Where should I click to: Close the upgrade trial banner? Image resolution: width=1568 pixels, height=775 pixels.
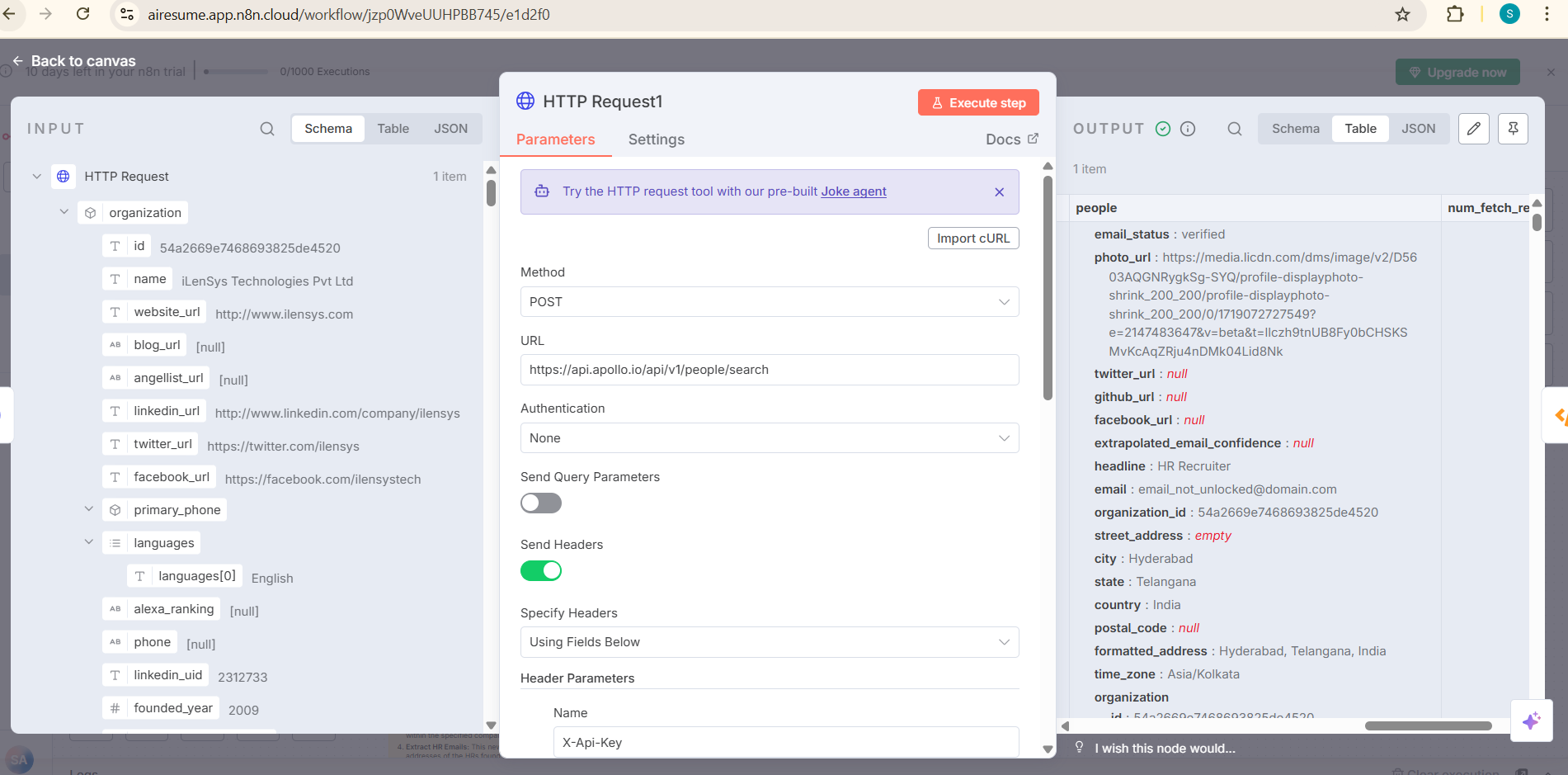point(1551,72)
